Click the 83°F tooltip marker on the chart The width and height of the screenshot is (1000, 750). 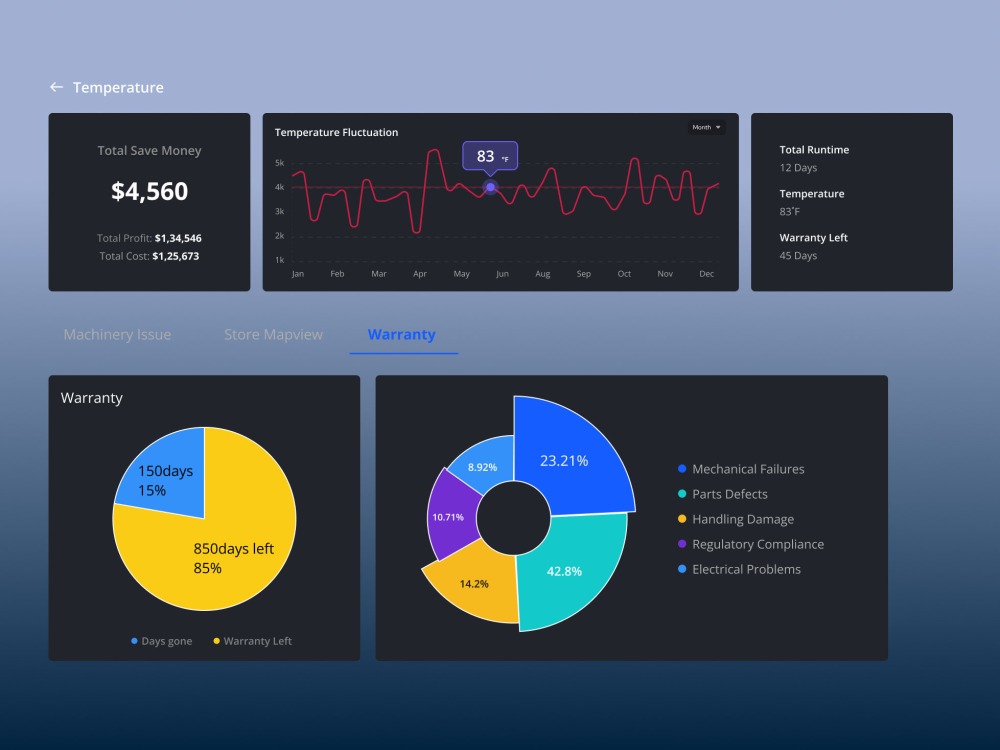point(490,157)
